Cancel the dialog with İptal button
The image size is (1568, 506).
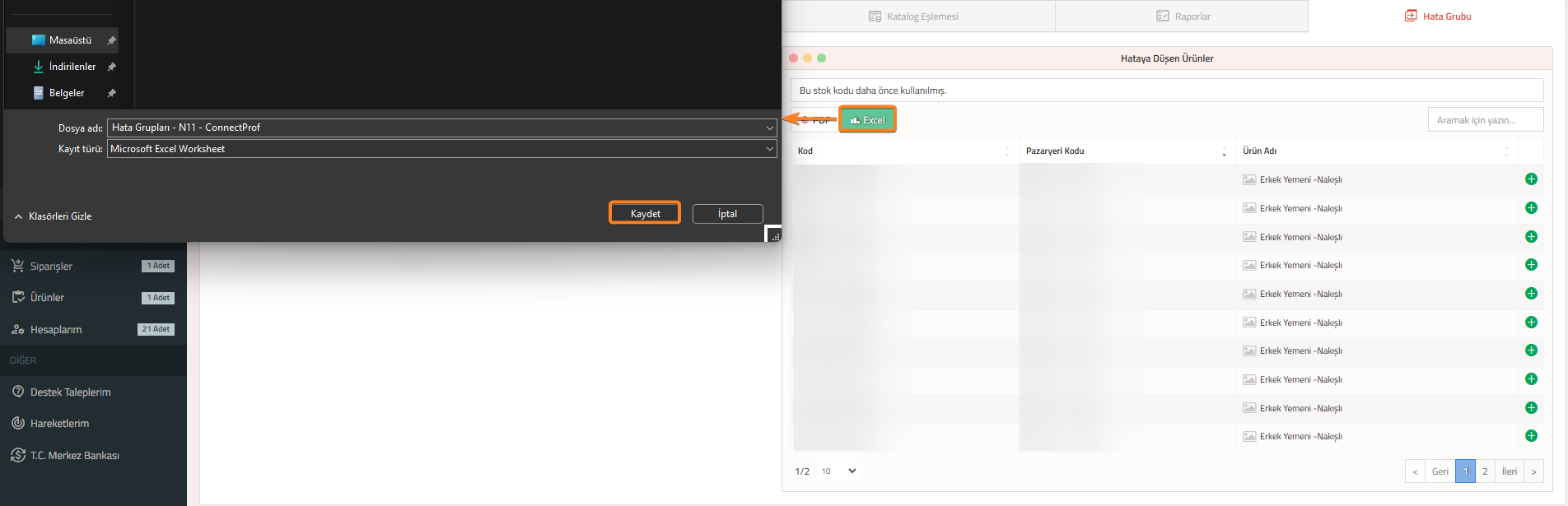(x=727, y=214)
